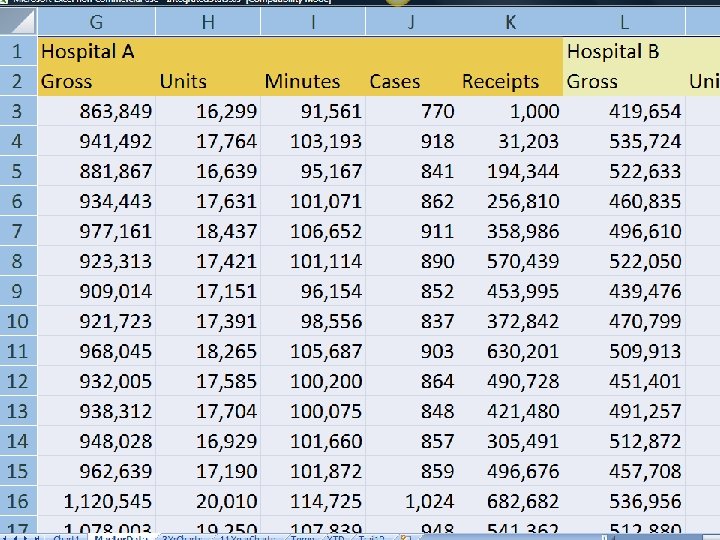Select row 16 header
The width and height of the screenshot is (720, 540).
click(x=18, y=500)
